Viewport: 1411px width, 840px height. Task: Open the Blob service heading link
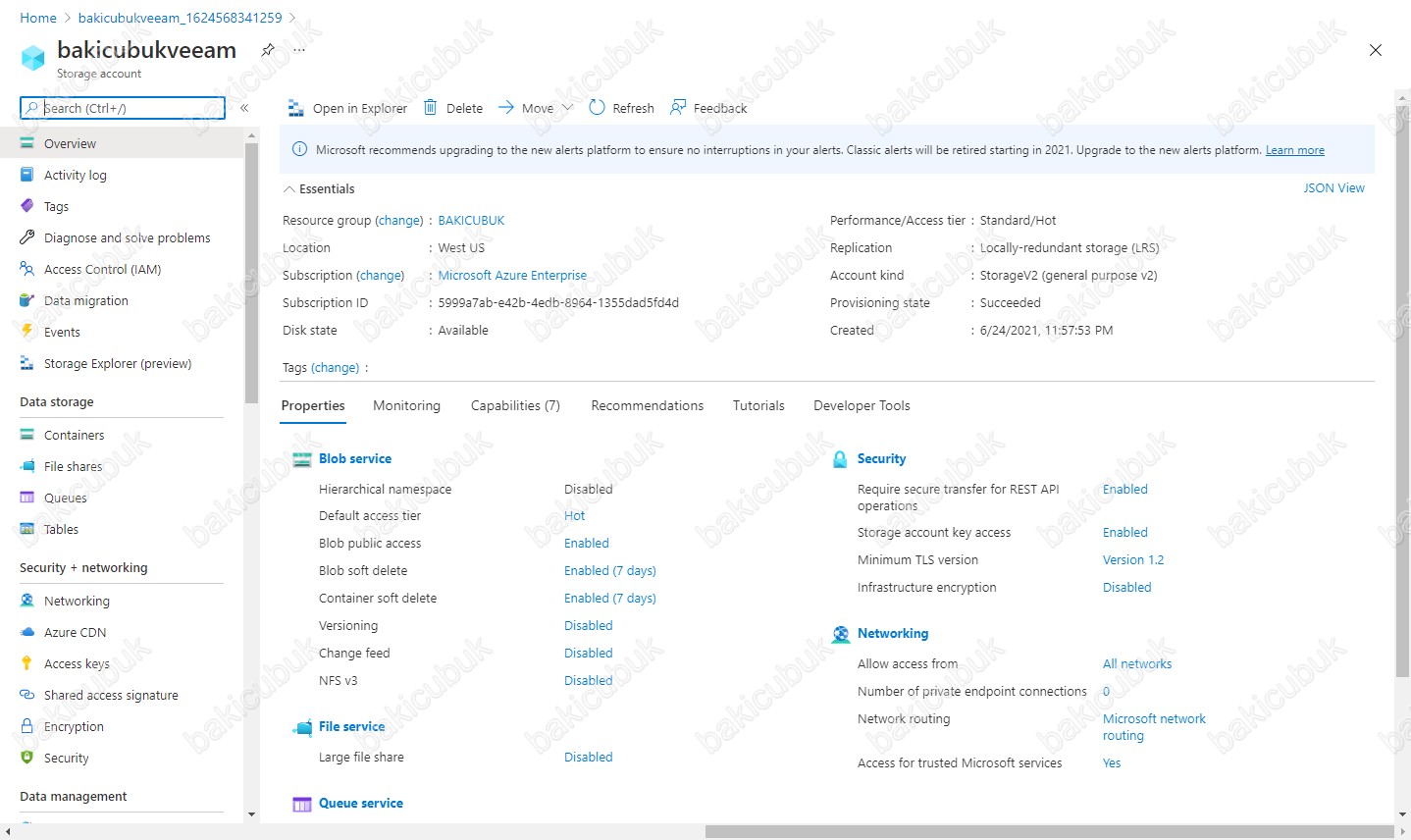pos(355,458)
